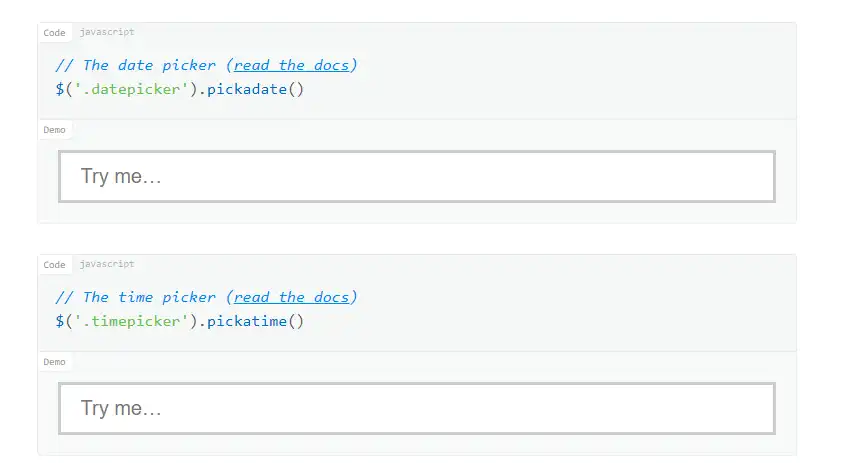Screen dimensions: 857x463
Task: Click the javascript label on the timepicker block
Action: 107,265
